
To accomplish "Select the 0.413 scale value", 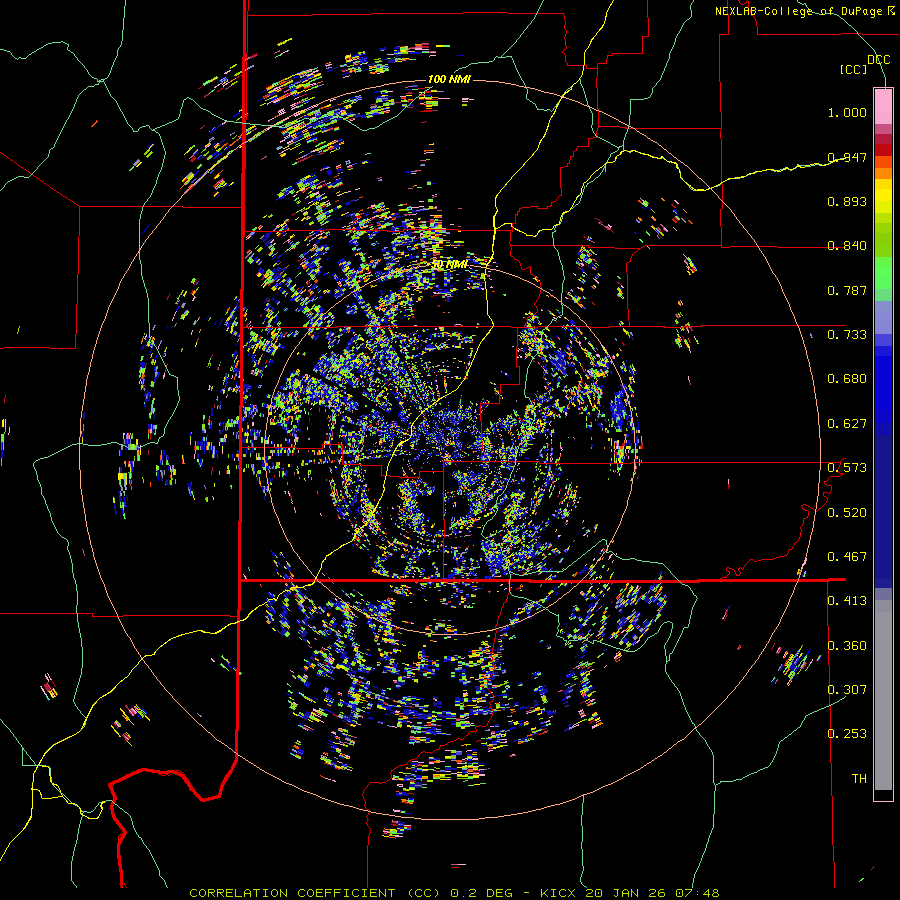I will pos(847,601).
